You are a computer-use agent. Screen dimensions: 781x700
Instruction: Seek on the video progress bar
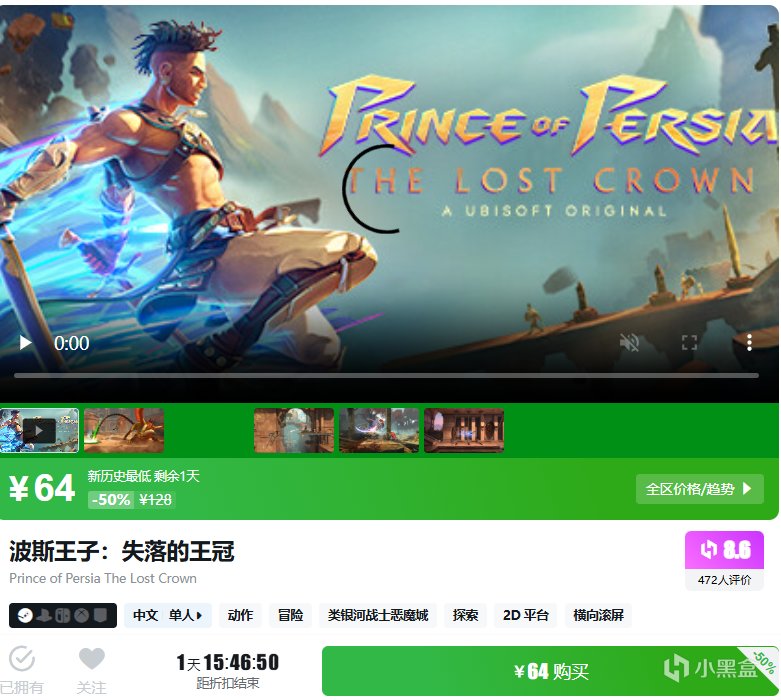pyautogui.click(x=387, y=376)
